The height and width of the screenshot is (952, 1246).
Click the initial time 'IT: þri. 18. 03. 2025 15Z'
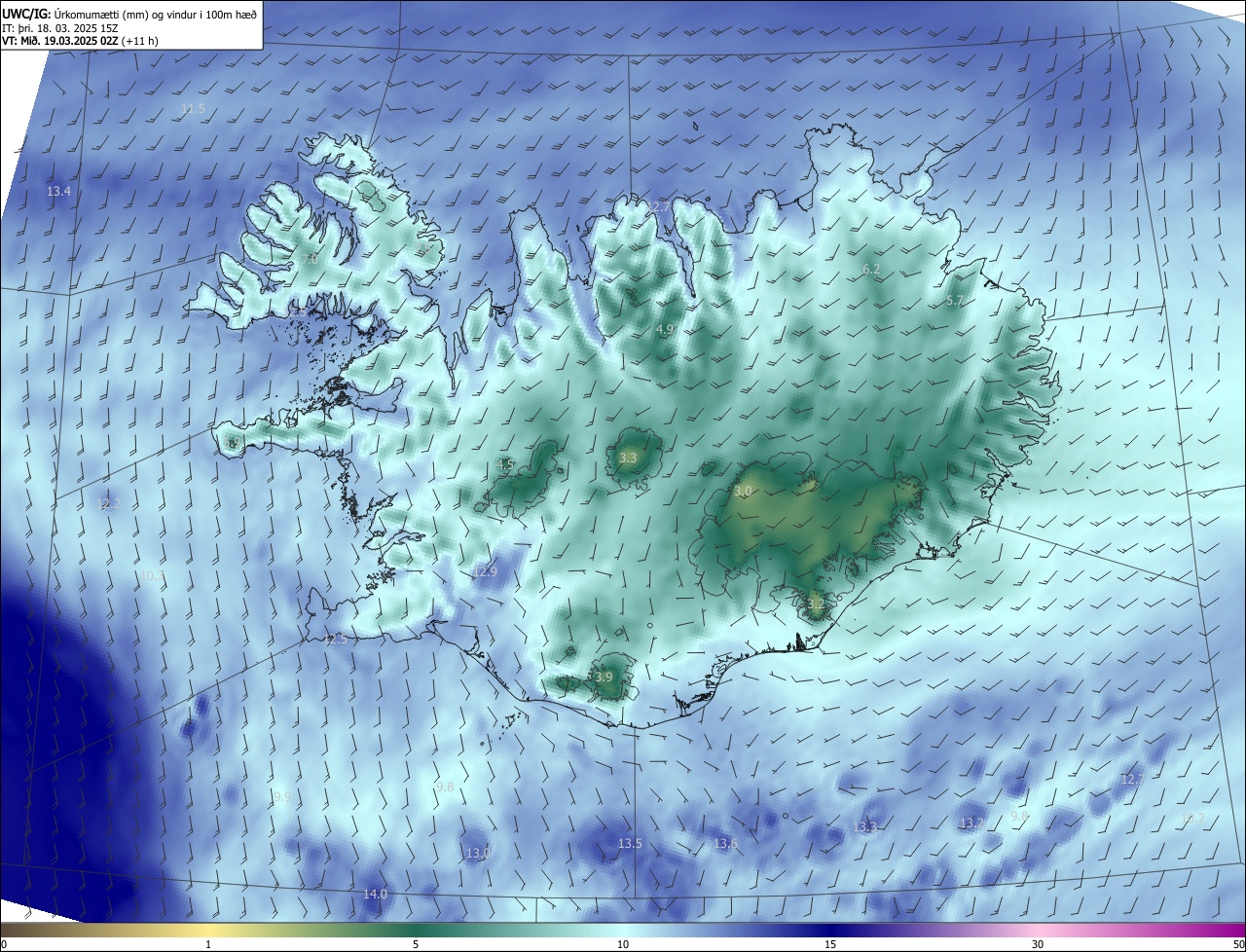click(x=59, y=28)
